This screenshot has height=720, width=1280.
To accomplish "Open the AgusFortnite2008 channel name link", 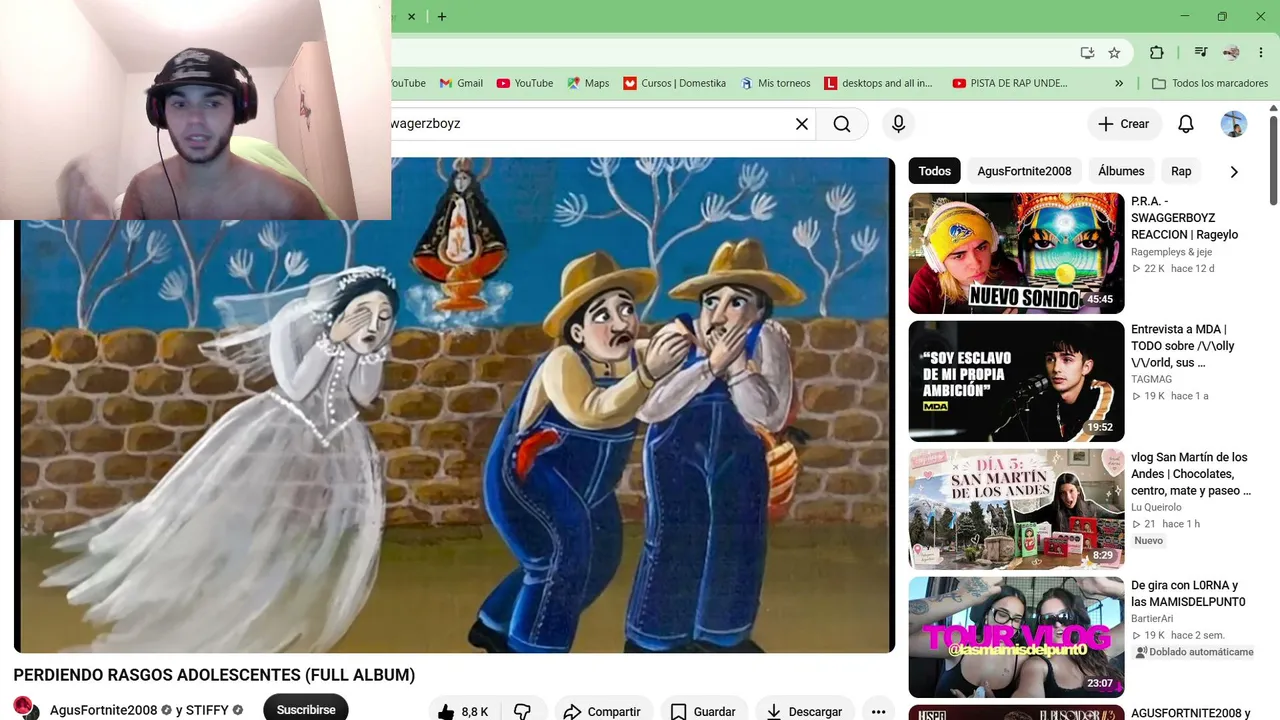I will [104, 710].
